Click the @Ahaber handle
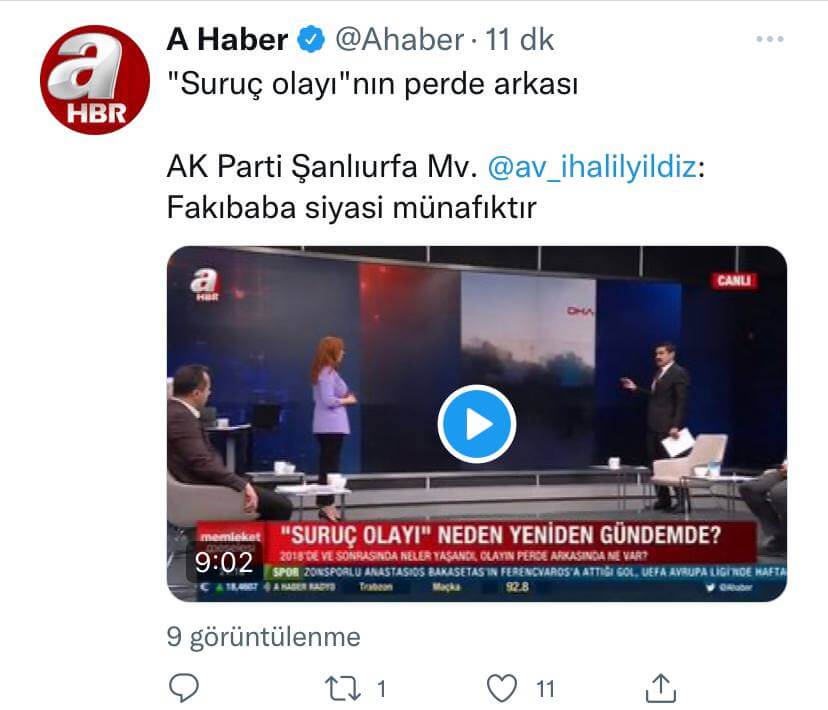This screenshot has height=710, width=828. (400, 40)
